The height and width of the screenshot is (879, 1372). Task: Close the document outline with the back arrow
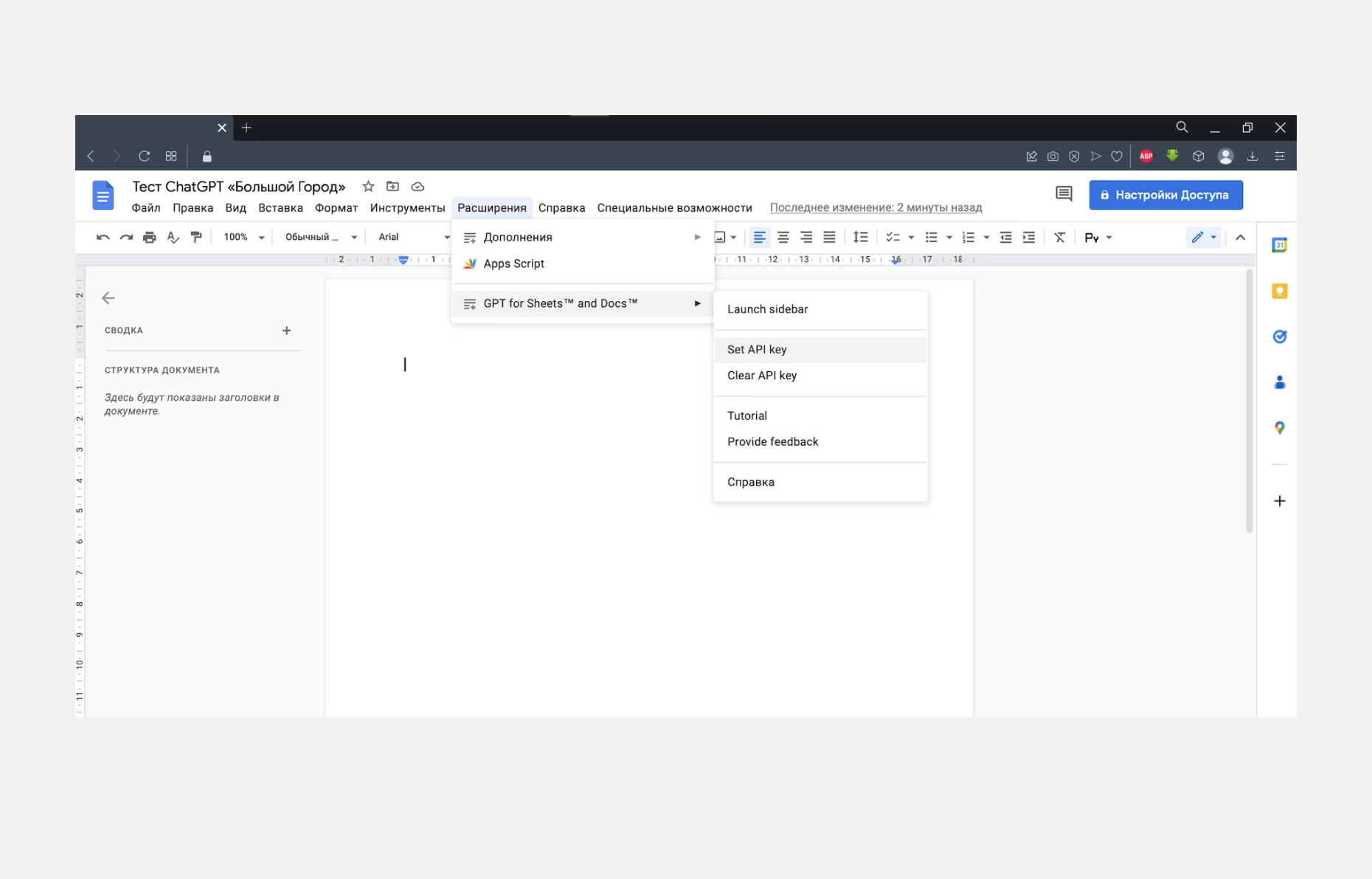click(x=108, y=298)
